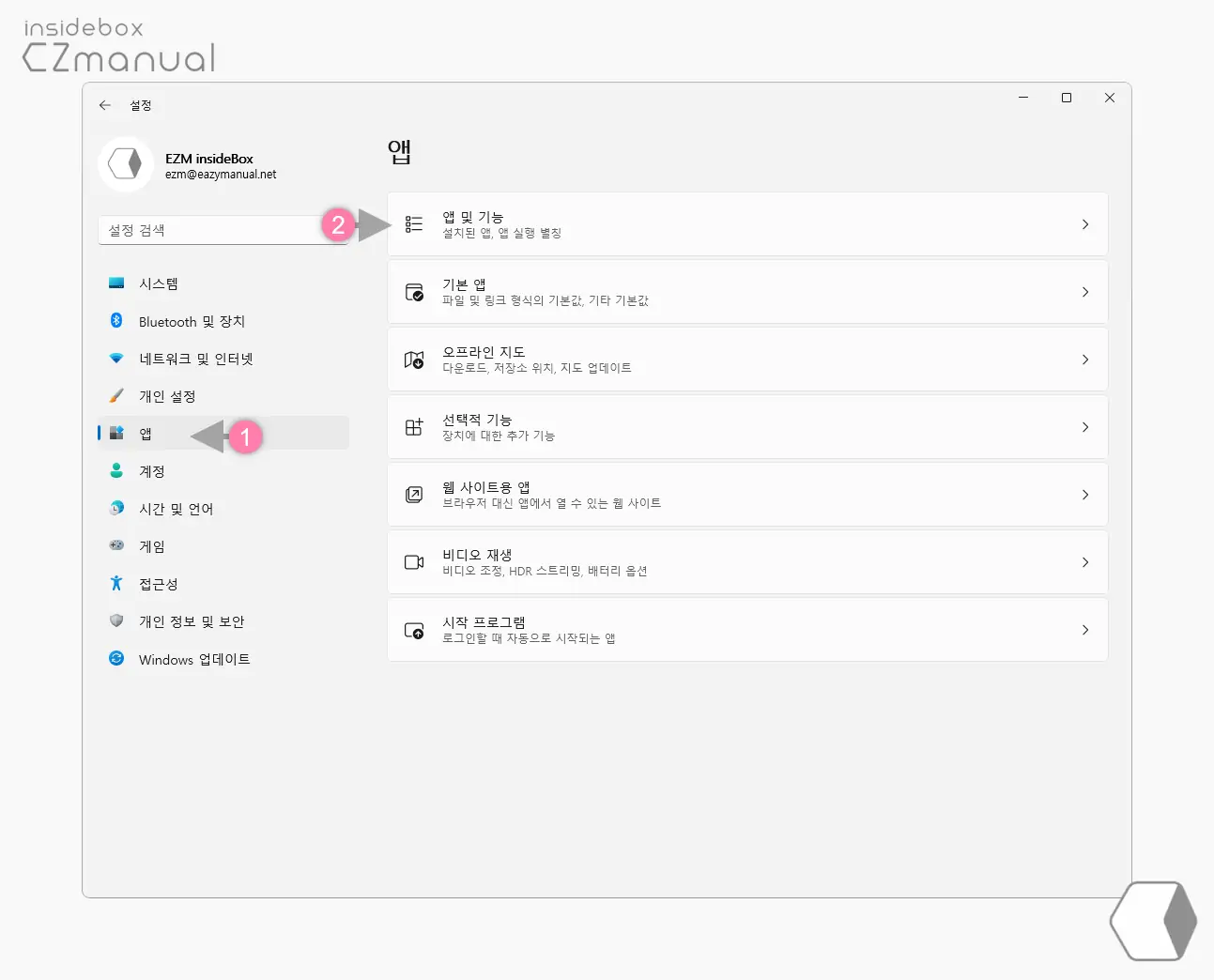Click the back arrow next to 설정
1214x980 pixels.
105,105
